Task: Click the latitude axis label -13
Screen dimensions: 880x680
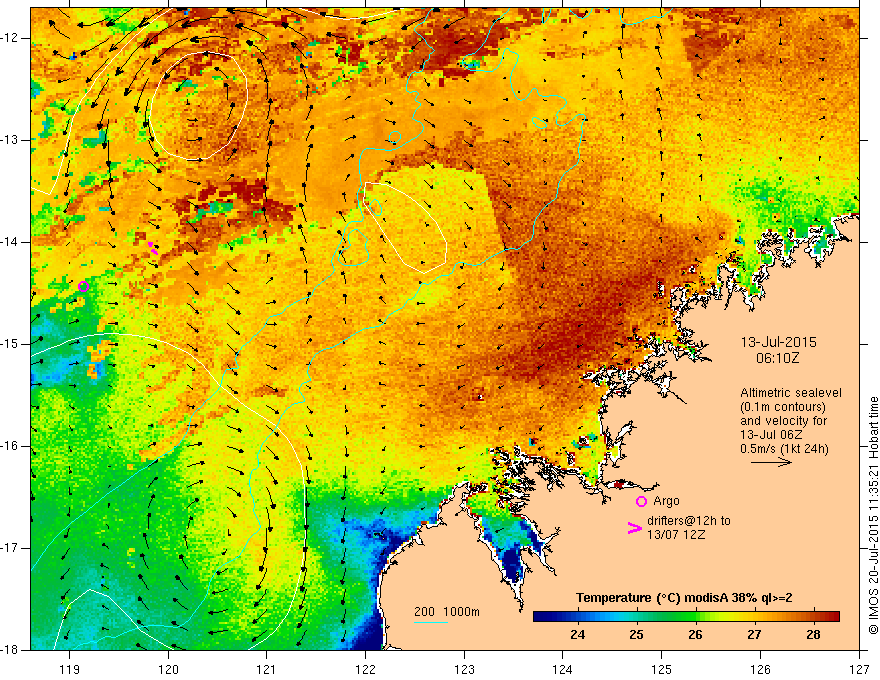Action: (x=11, y=140)
